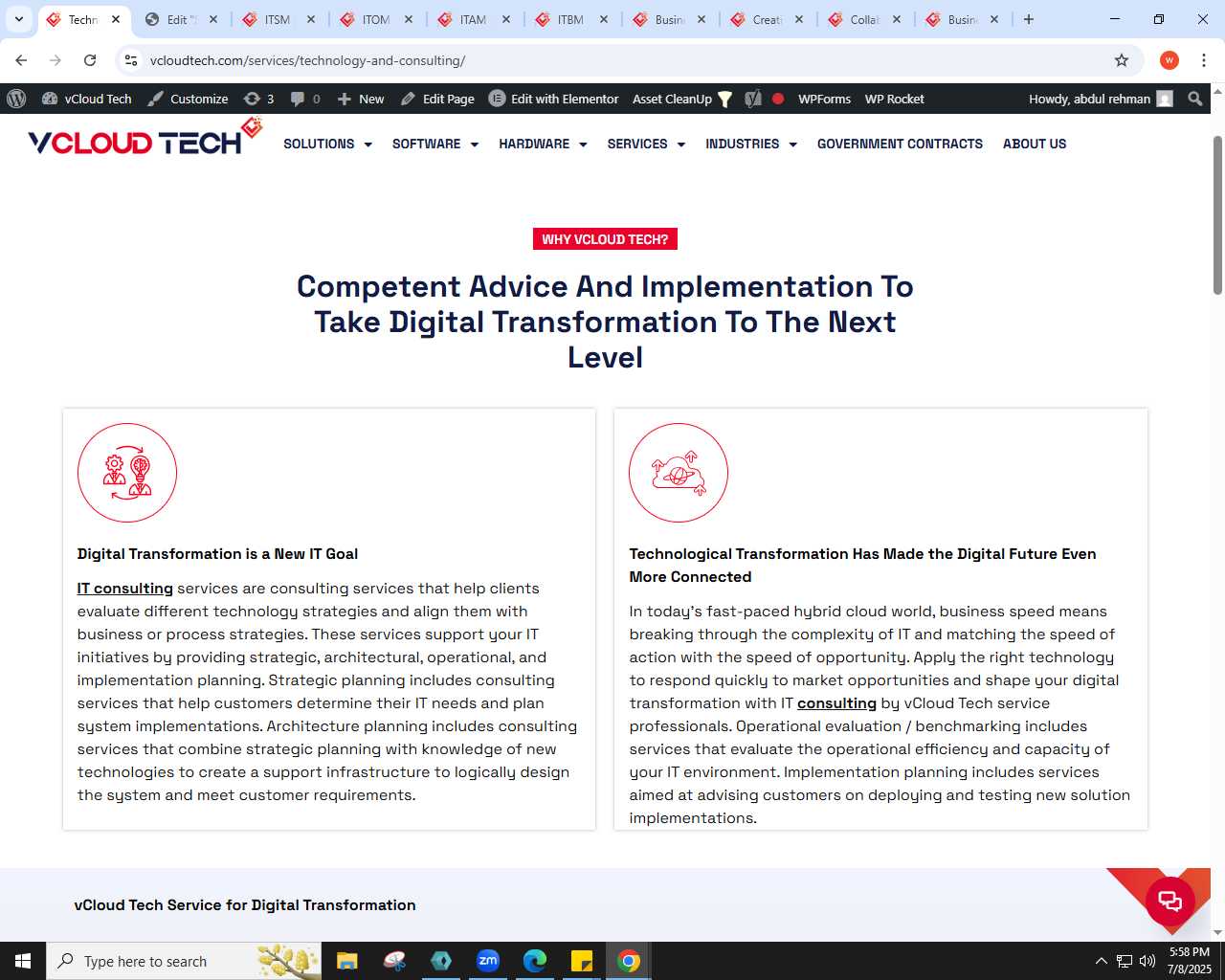Screen dimensions: 1225x980
Task: Open the red live chat bubble
Action: coord(1170,900)
